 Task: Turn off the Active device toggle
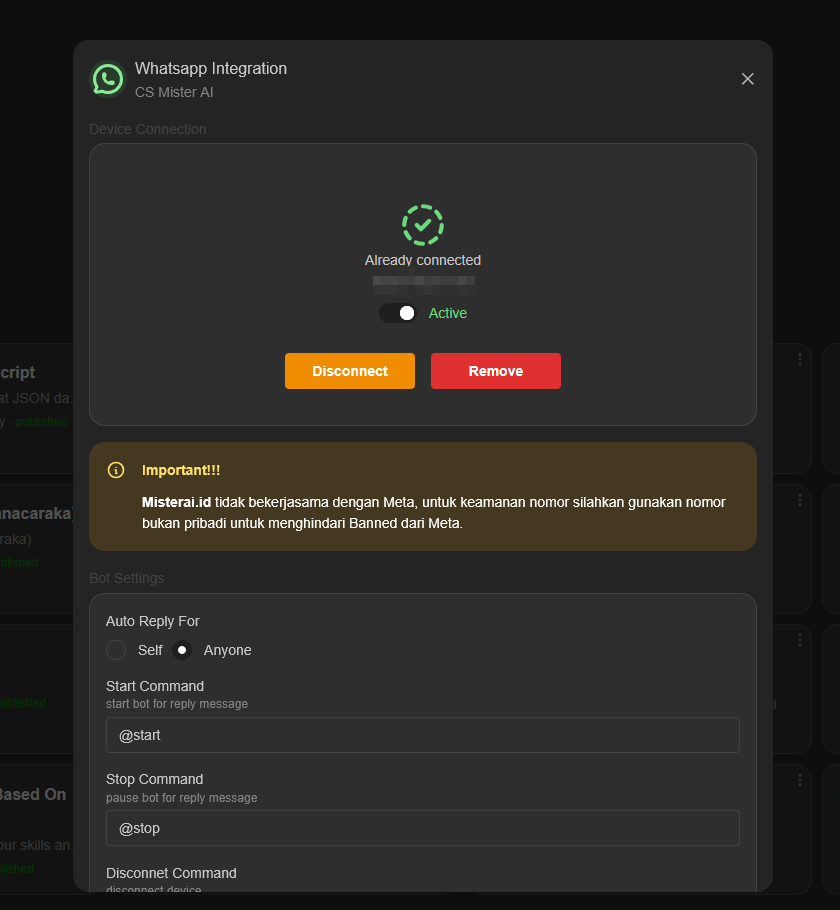pos(398,313)
